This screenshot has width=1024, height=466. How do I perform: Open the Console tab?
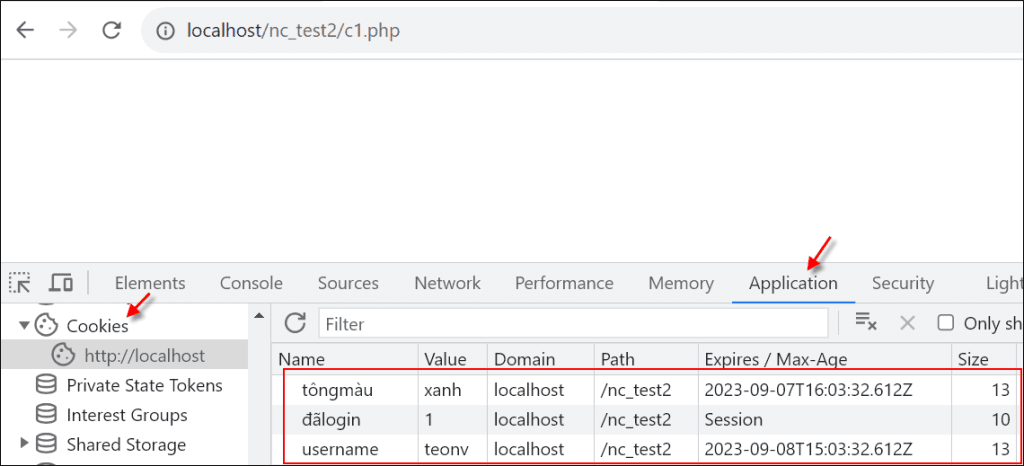[251, 283]
